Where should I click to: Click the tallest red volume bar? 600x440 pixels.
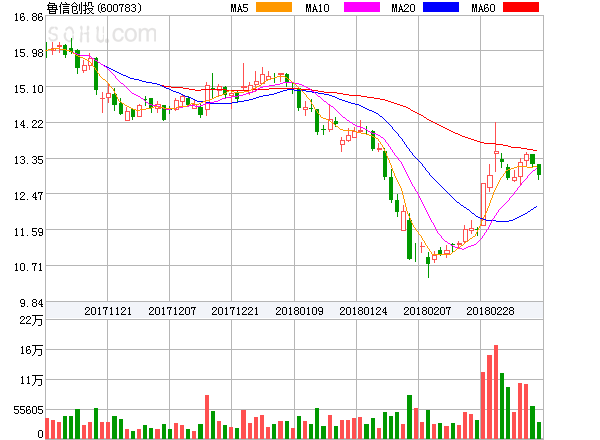point(496,392)
